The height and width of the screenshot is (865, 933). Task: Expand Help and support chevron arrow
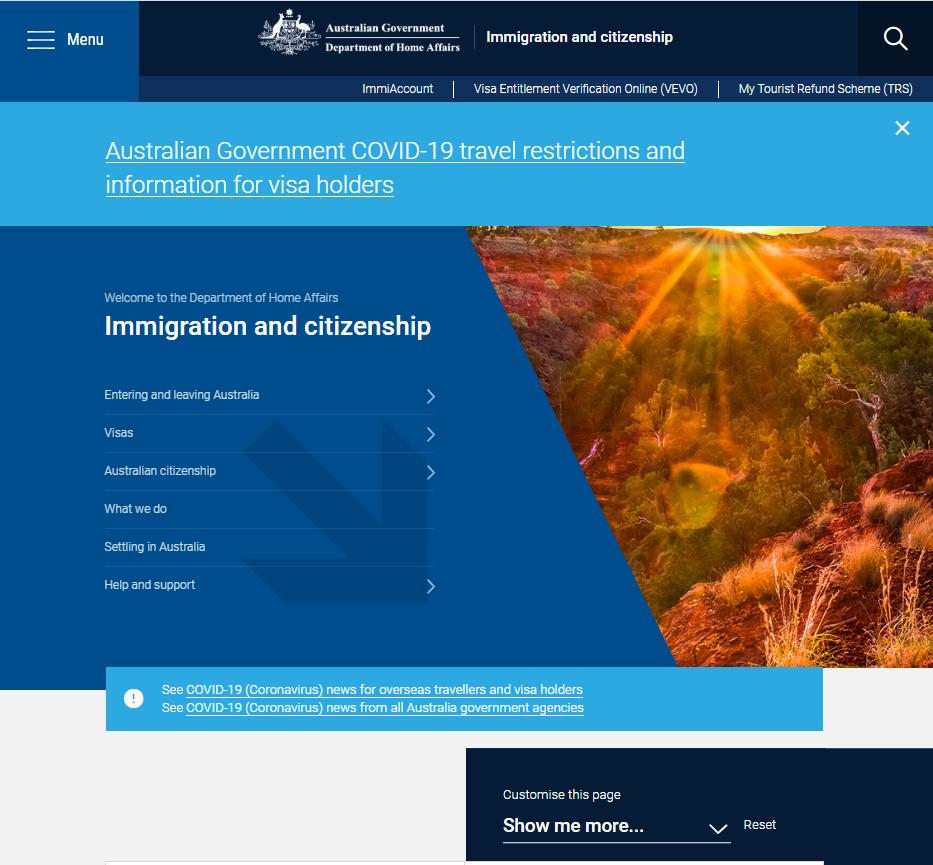(x=431, y=587)
